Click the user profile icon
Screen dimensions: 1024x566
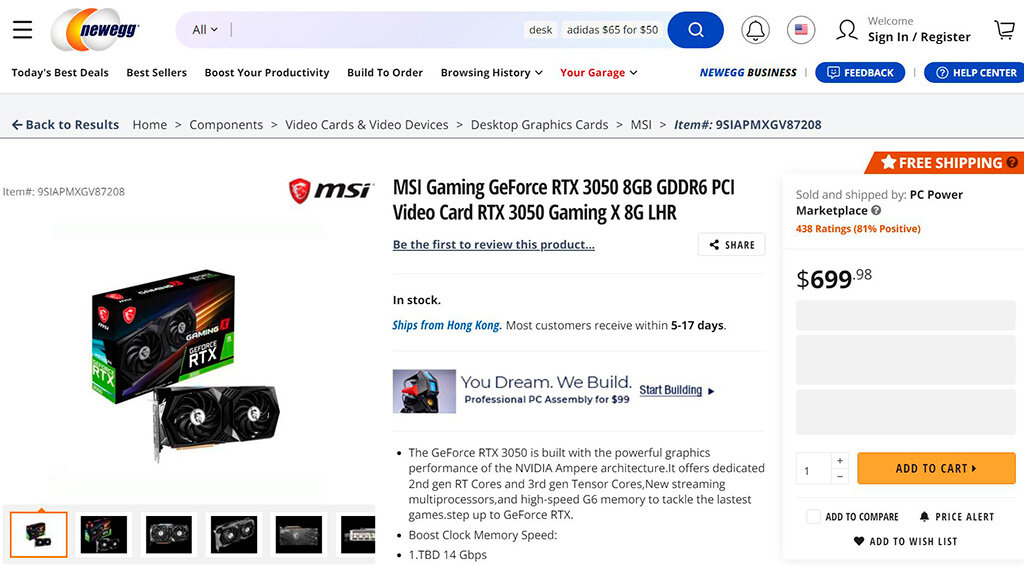[x=847, y=30]
